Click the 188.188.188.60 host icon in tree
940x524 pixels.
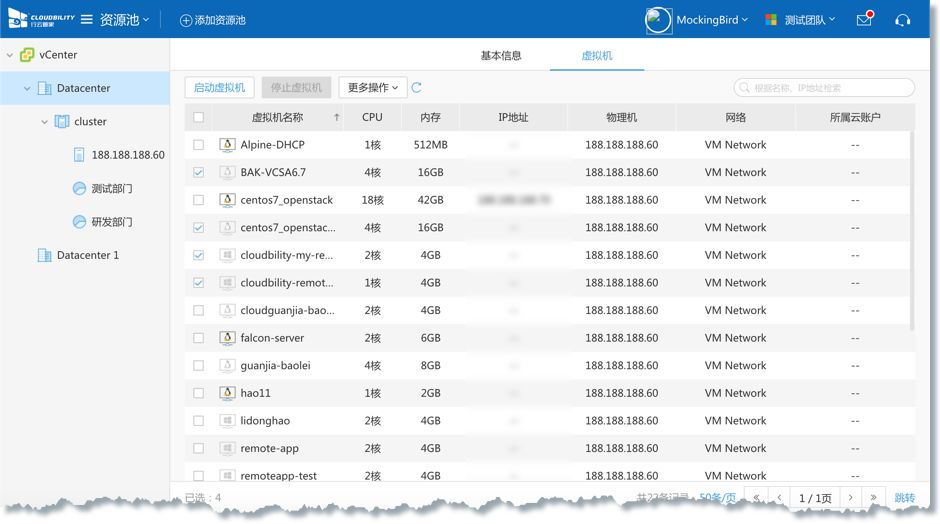(x=79, y=155)
